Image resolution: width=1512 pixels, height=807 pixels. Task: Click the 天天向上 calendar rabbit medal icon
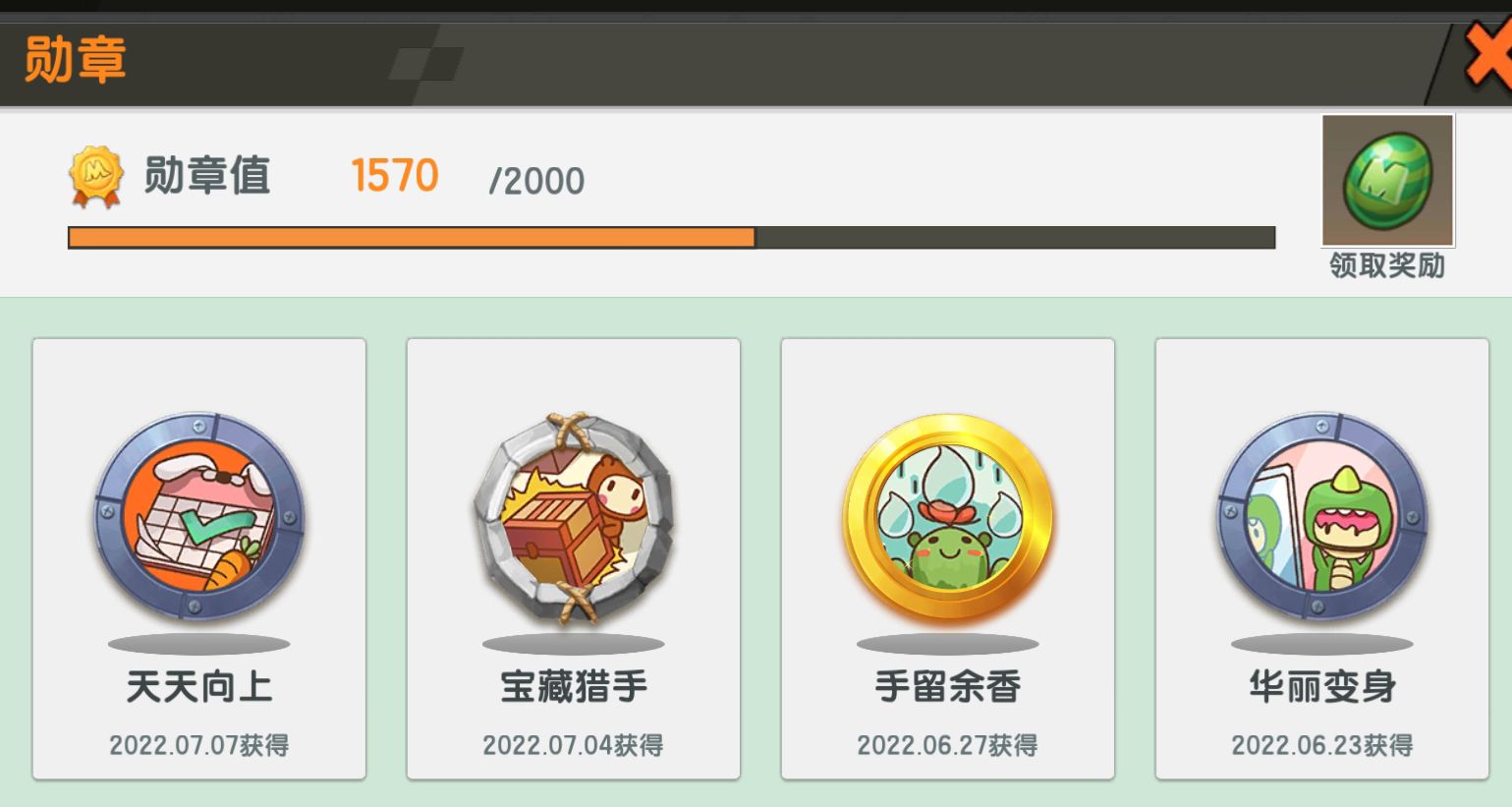(199, 517)
